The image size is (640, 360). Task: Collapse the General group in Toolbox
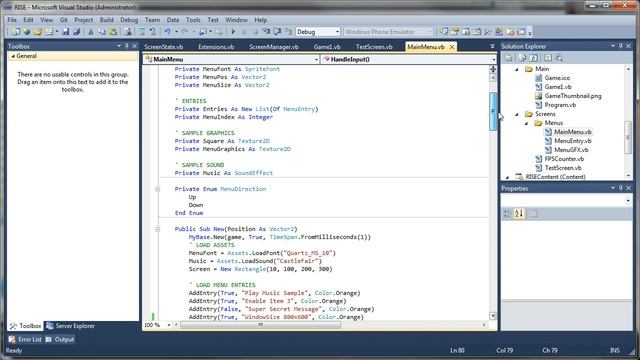click(x=13, y=56)
